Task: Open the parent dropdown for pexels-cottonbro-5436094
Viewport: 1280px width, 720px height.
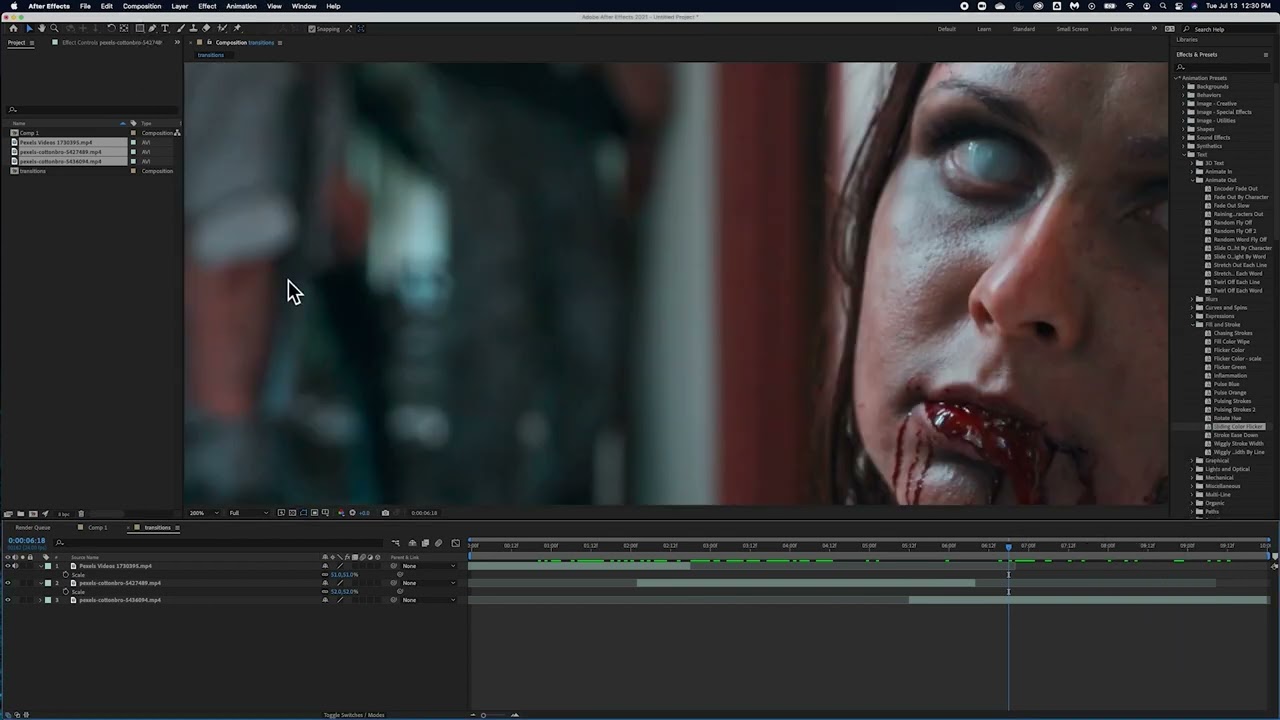Action: 428,600
